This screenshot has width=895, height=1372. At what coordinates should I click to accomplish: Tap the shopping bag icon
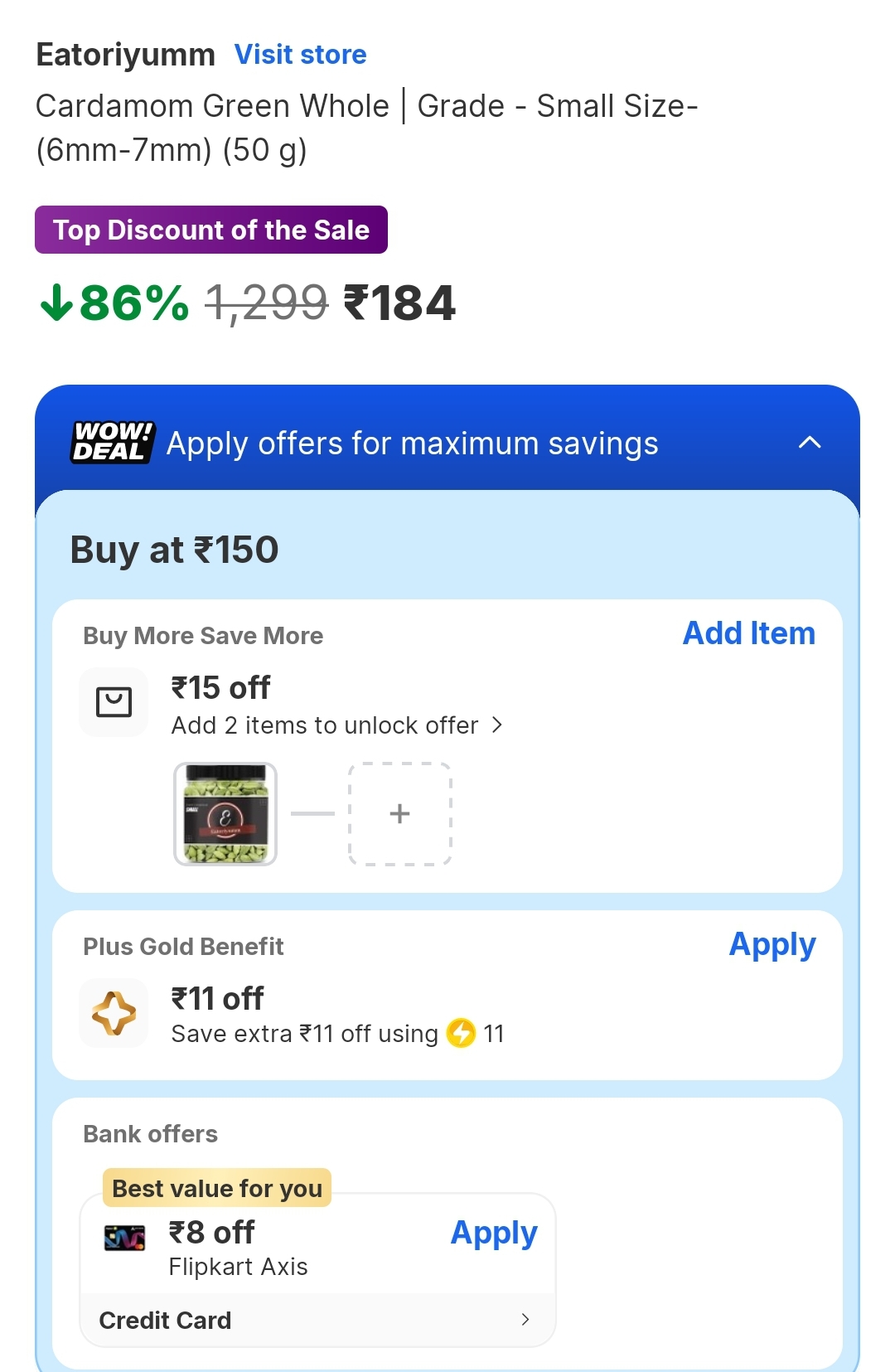pos(114,702)
